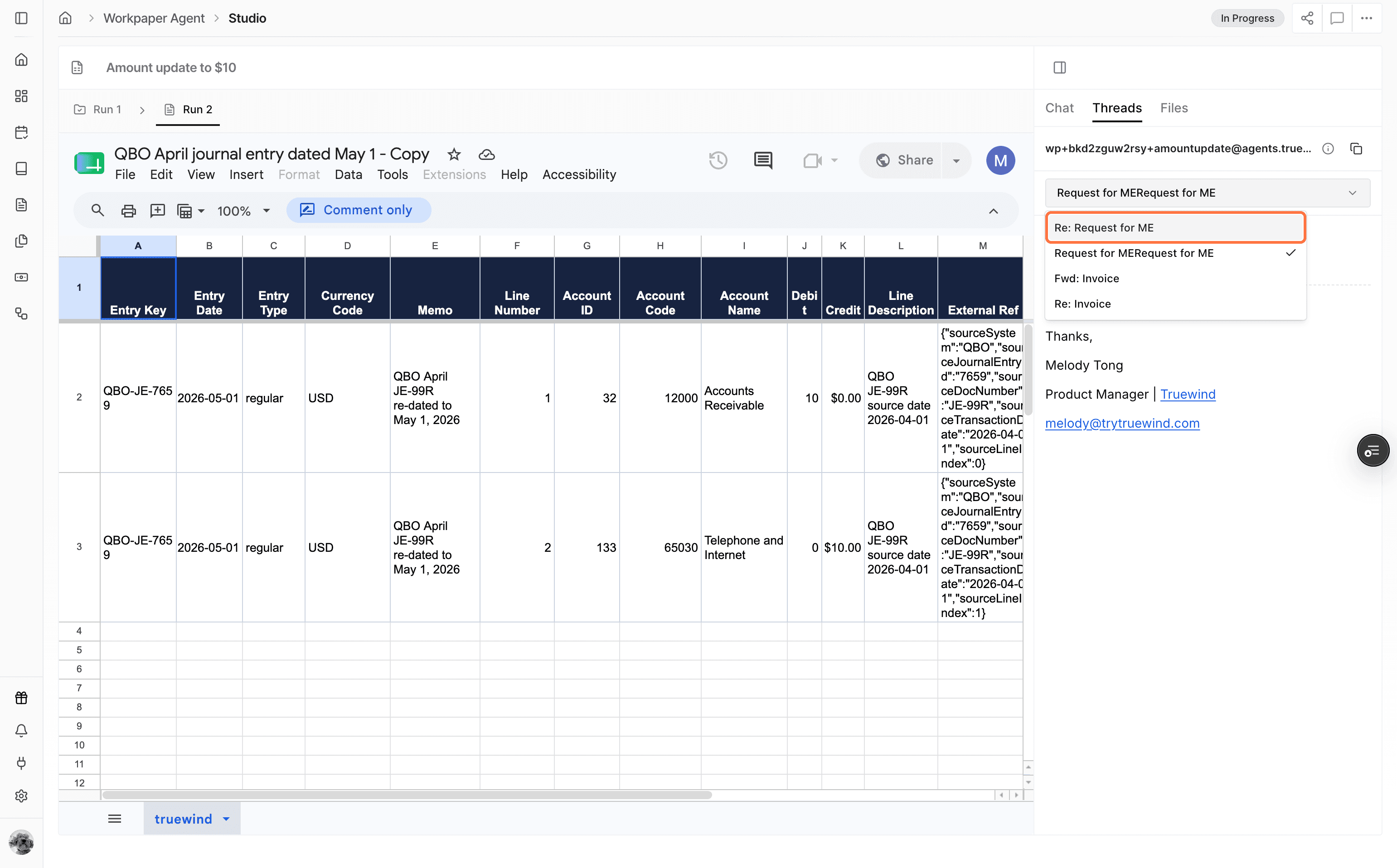This screenshot has height=868, width=1397.
Task: Select 'Re: Request for ME' thread option
Action: click(x=1175, y=228)
